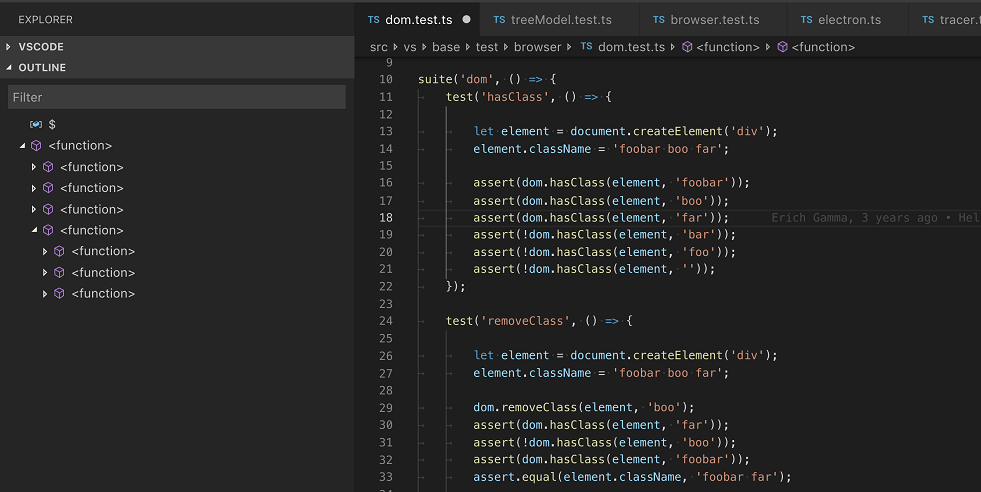Switch to the tracer.ts tab
This screenshot has height=492, width=981.
pos(949,20)
